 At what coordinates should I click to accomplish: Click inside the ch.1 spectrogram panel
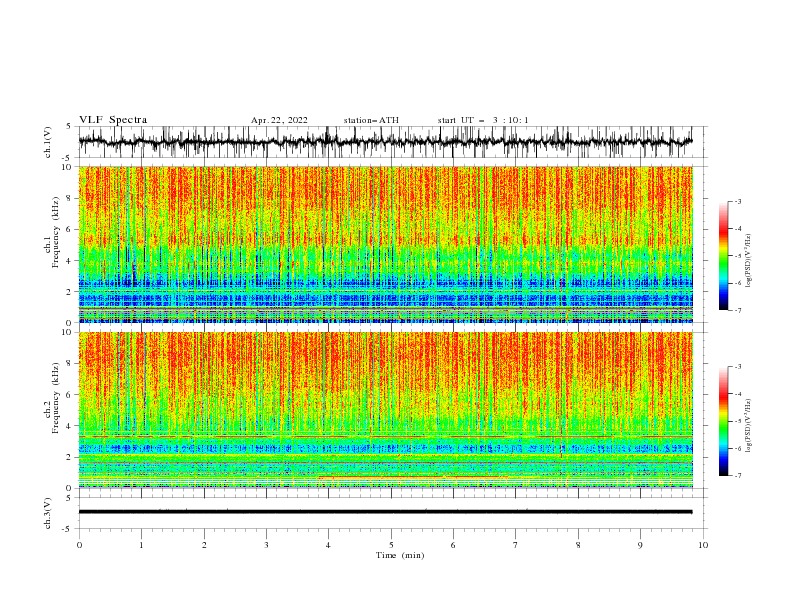(x=385, y=244)
